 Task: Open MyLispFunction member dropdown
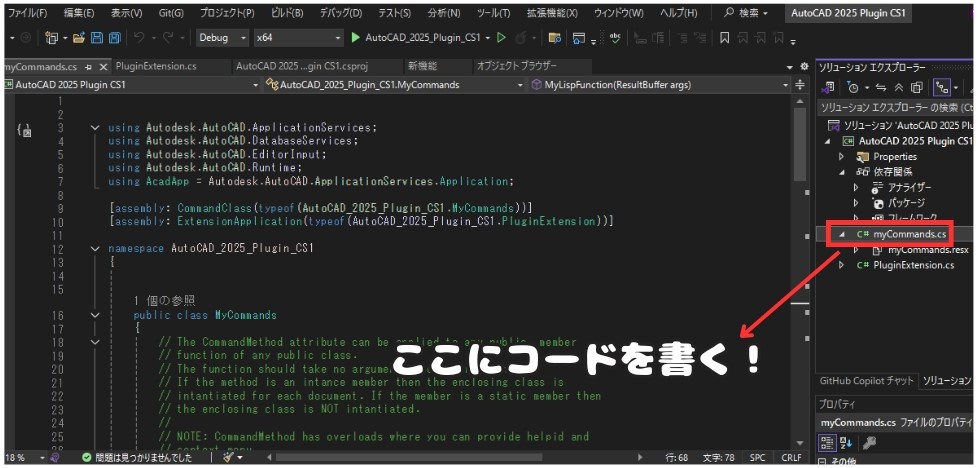[660, 84]
